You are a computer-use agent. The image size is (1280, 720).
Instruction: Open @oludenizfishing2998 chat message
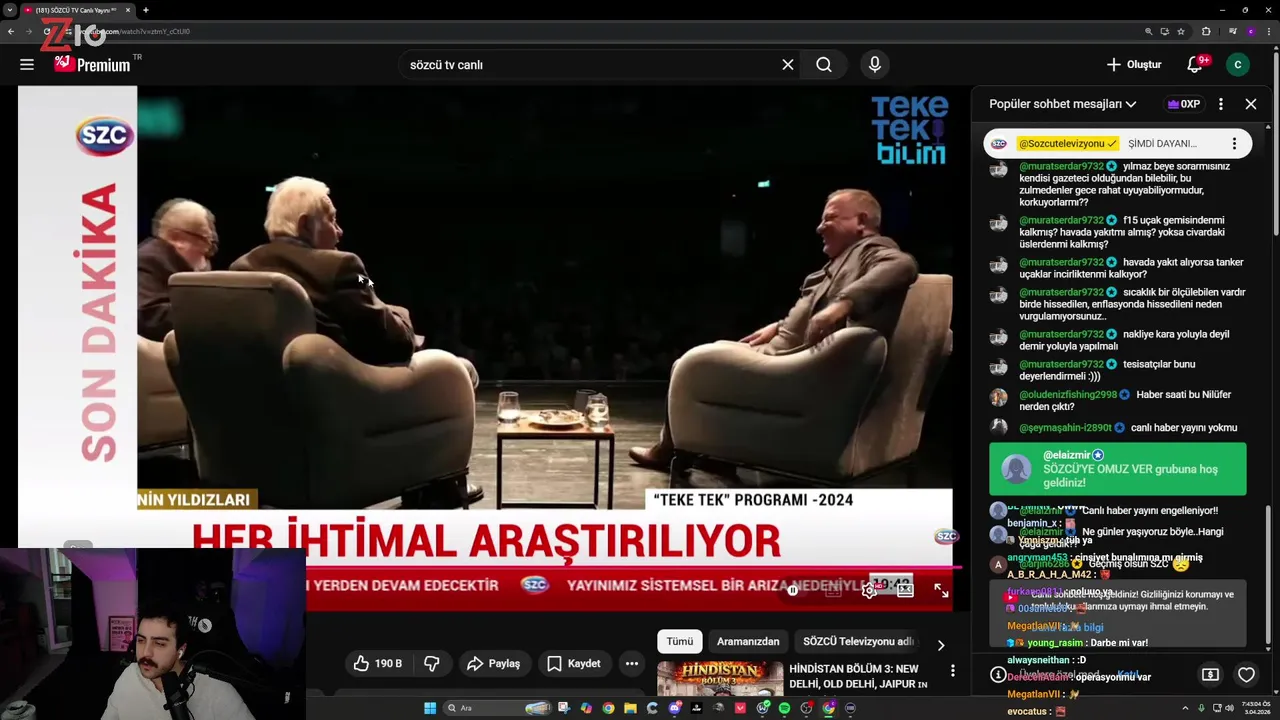(x=1118, y=400)
